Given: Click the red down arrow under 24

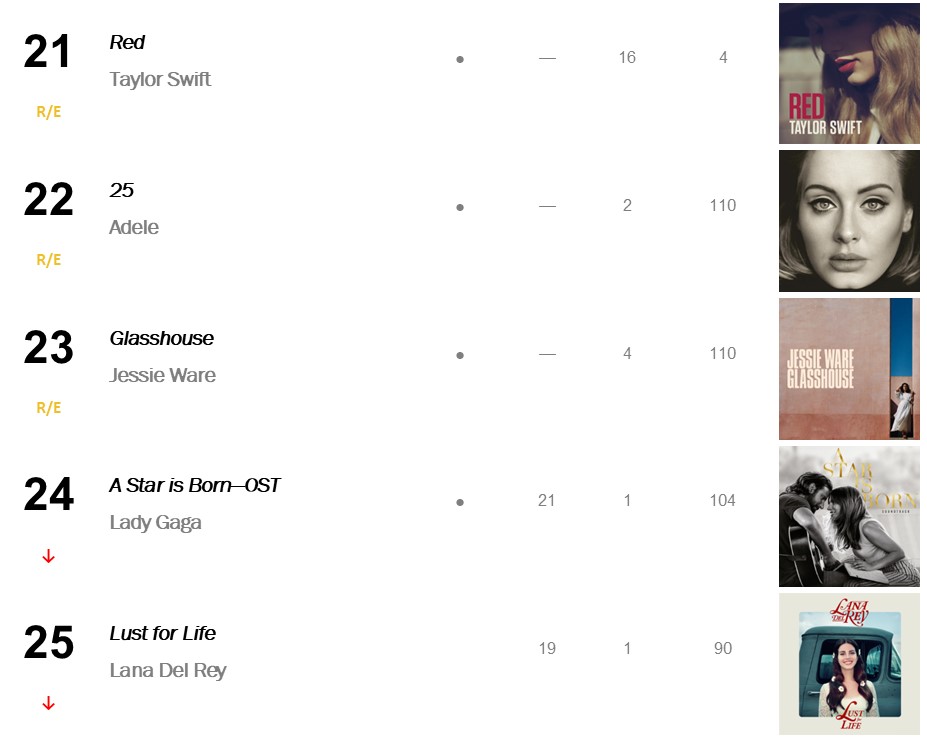Looking at the screenshot, I should 48,557.
